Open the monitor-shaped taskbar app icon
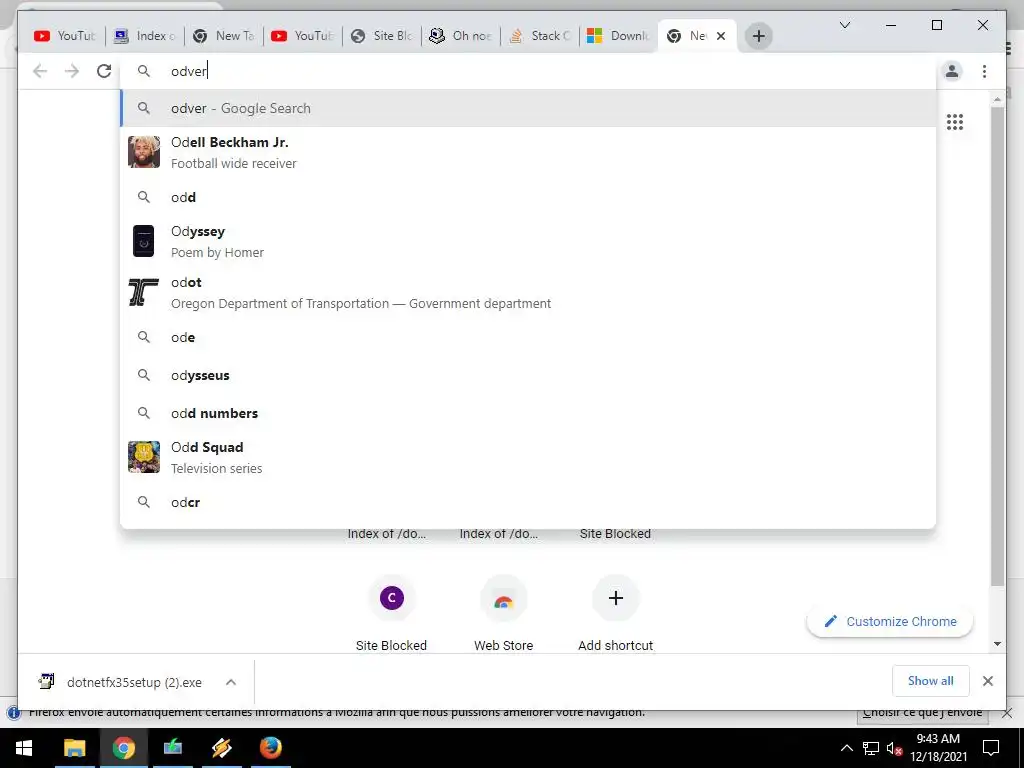 [172, 748]
